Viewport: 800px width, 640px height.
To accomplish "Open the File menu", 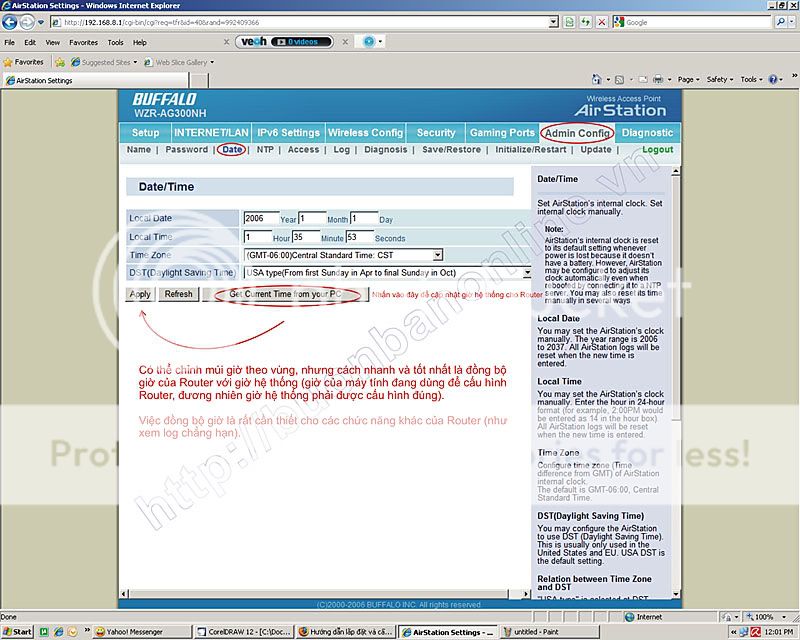I will pos(10,42).
